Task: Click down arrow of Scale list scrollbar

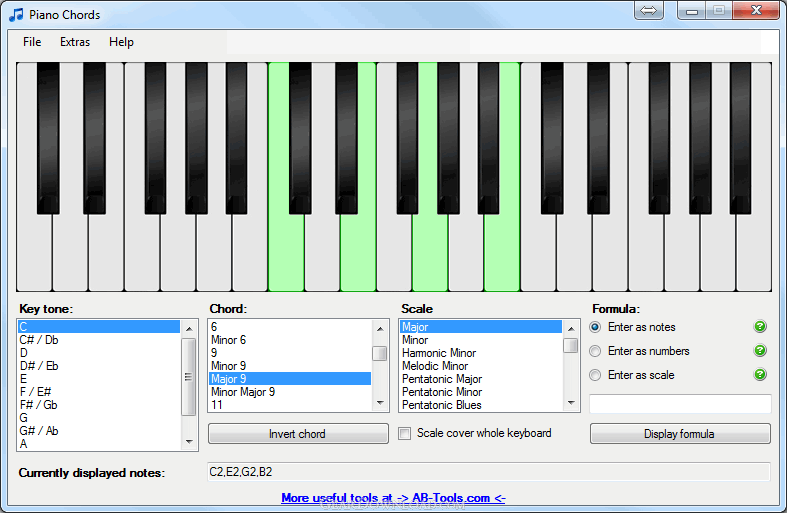Action: coord(571,403)
